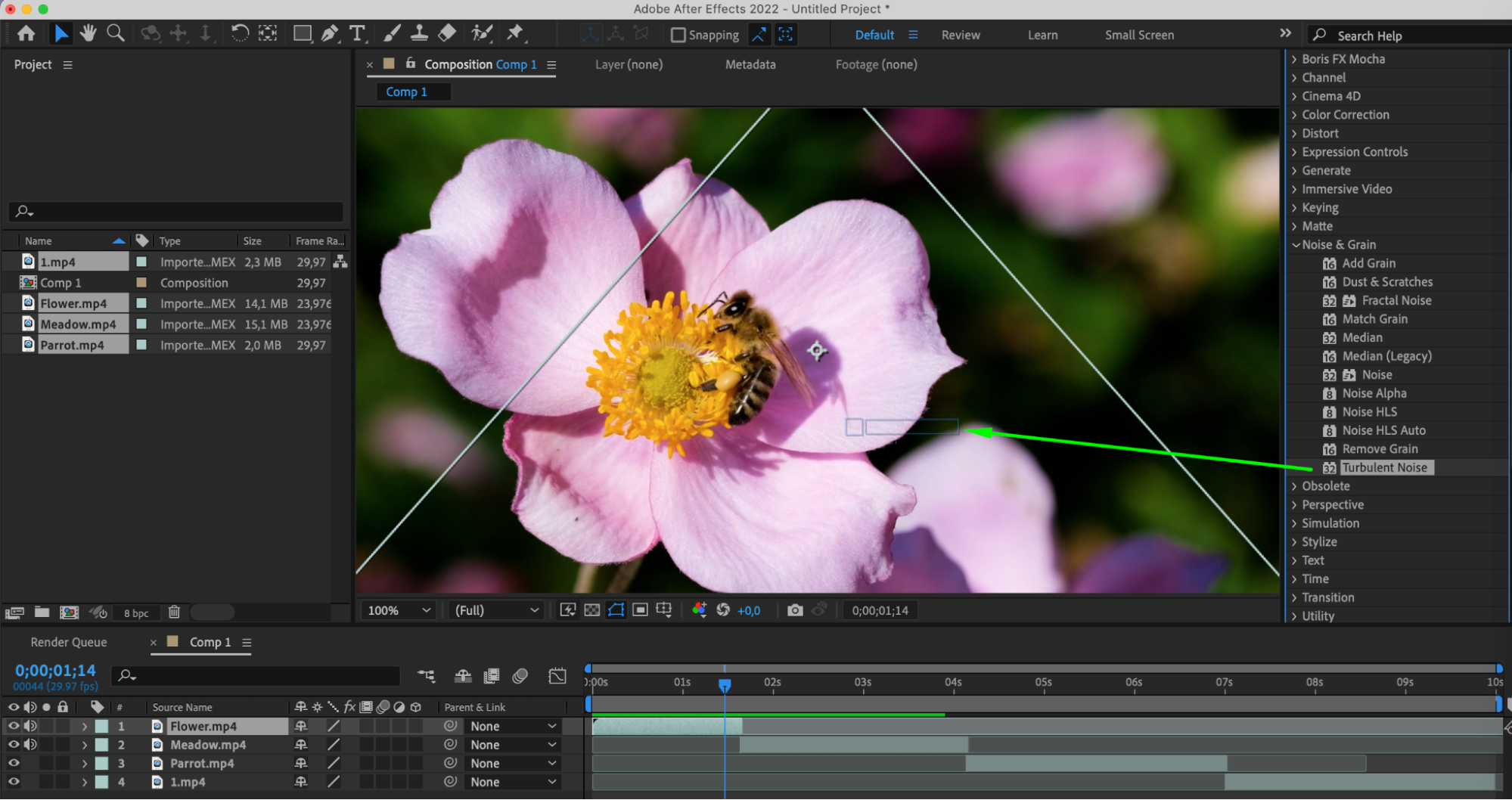Viewport: 1512px width, 800px height.
Task: Switch to the Review workspace
Action: pos(961,35)
